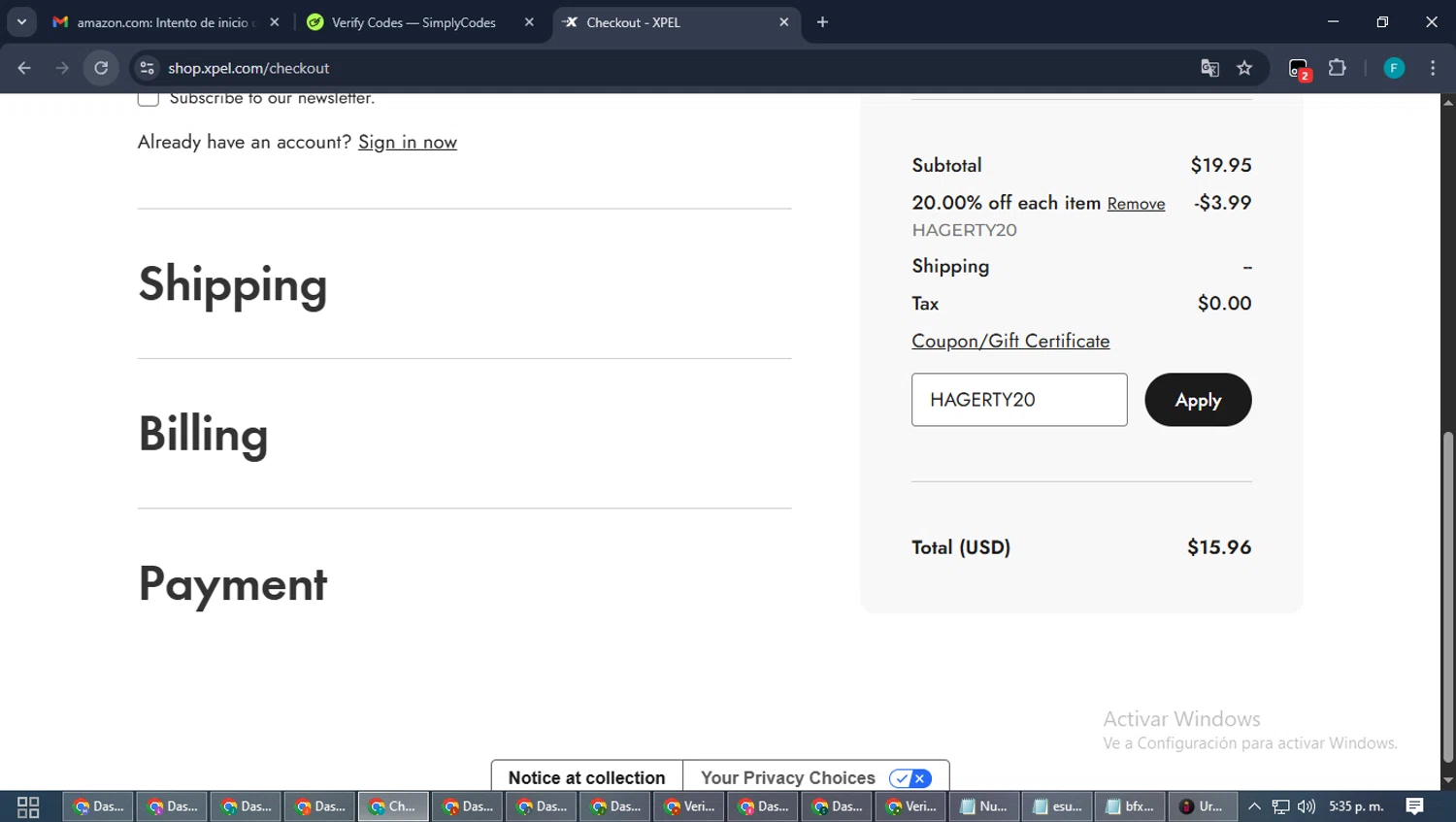Screen dimensions: 1456x822
Task: Click the discount amount -$3.99
Action: point(1223,203)
